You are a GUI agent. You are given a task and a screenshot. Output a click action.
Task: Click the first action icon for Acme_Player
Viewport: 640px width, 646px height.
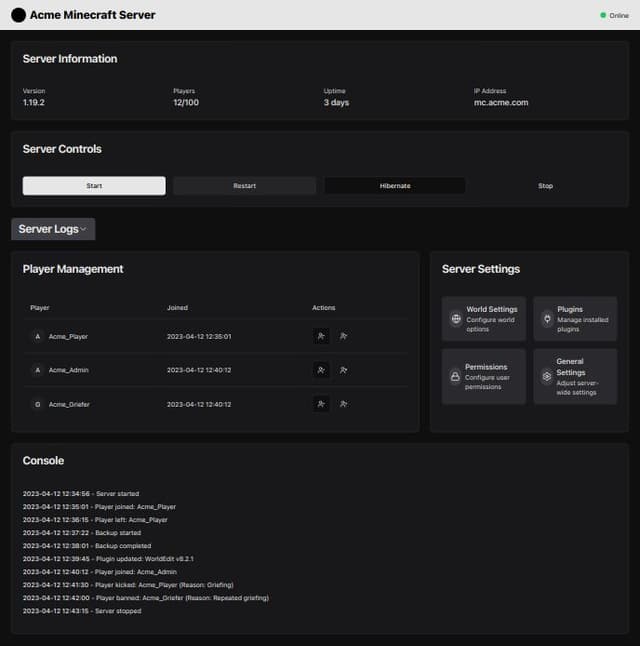(321, 337)
